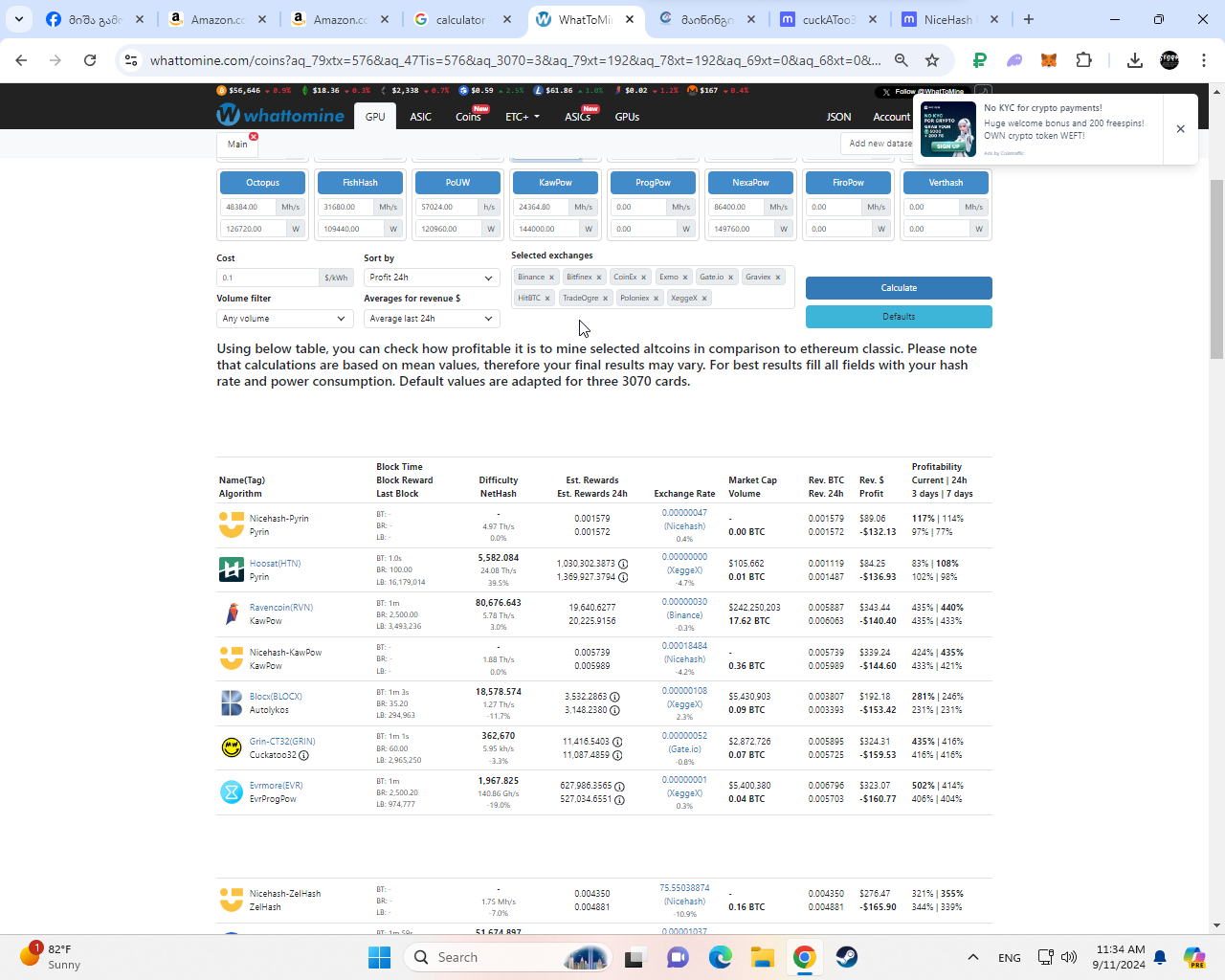
Task: Bookmark this page with the star icon
Action: pyautogui.click(x=932, y=60)
